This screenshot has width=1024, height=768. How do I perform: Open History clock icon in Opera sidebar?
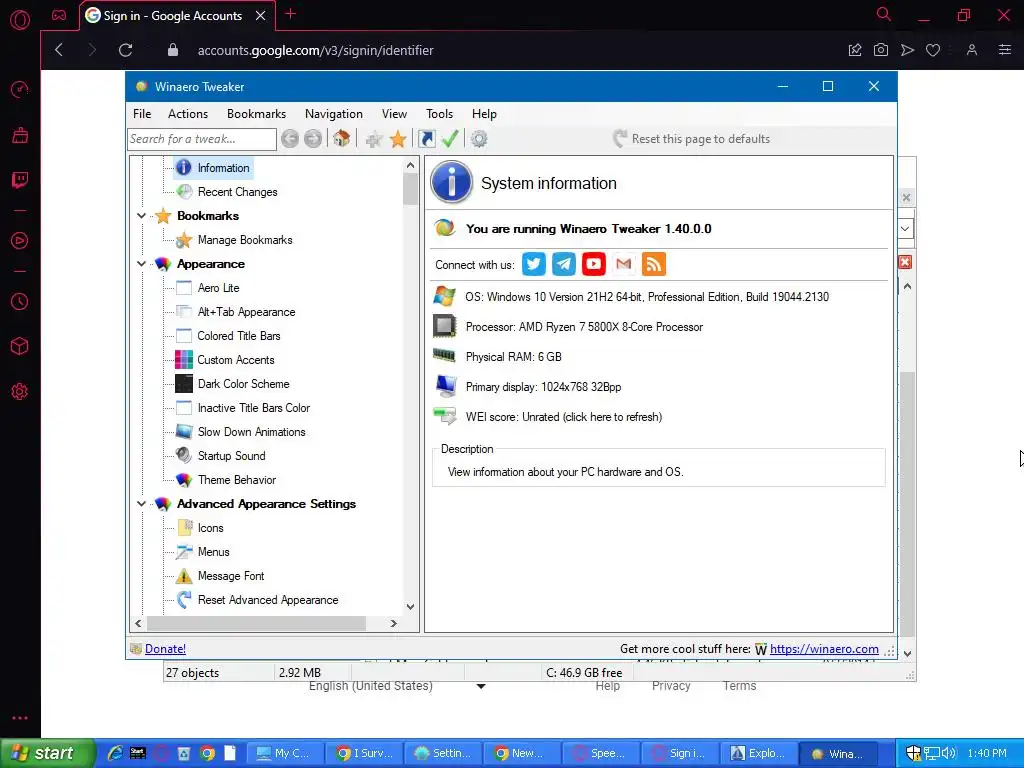[x=20, y=302]
